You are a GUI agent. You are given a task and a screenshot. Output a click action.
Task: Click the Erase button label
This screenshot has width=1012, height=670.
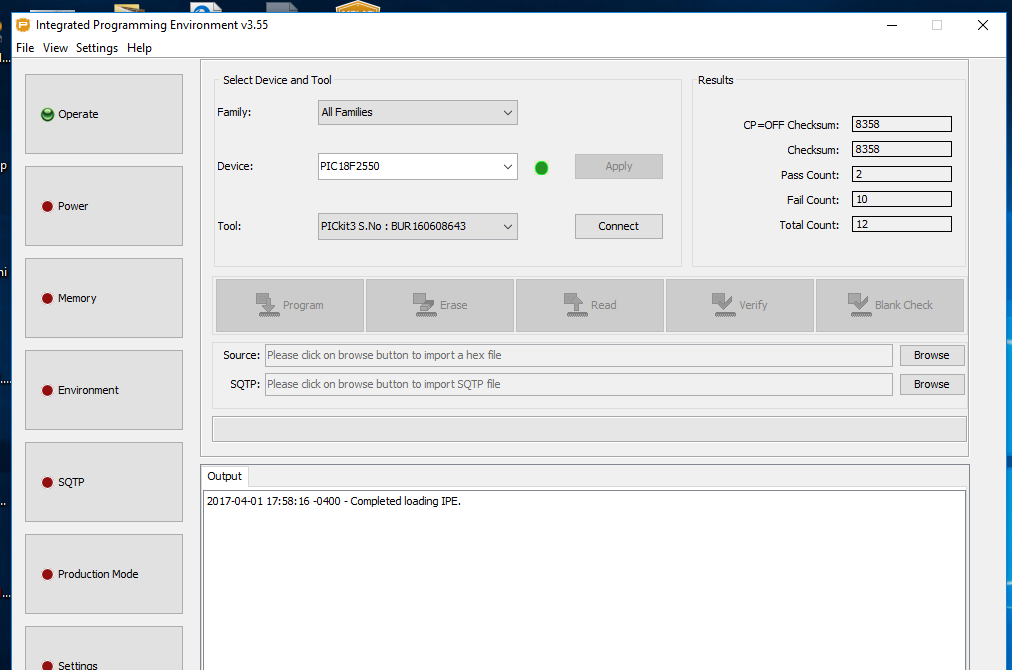tap(453, 305)
